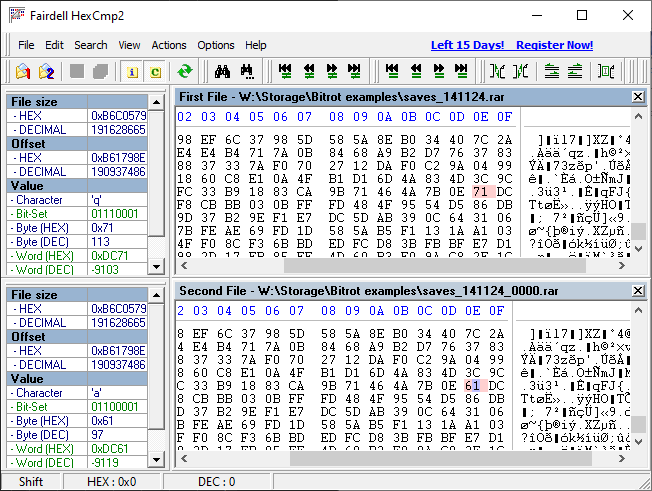Click the last toolbar icon with bracketed box
The width and height of the screenshot is (652, 491).
(606, 71)
